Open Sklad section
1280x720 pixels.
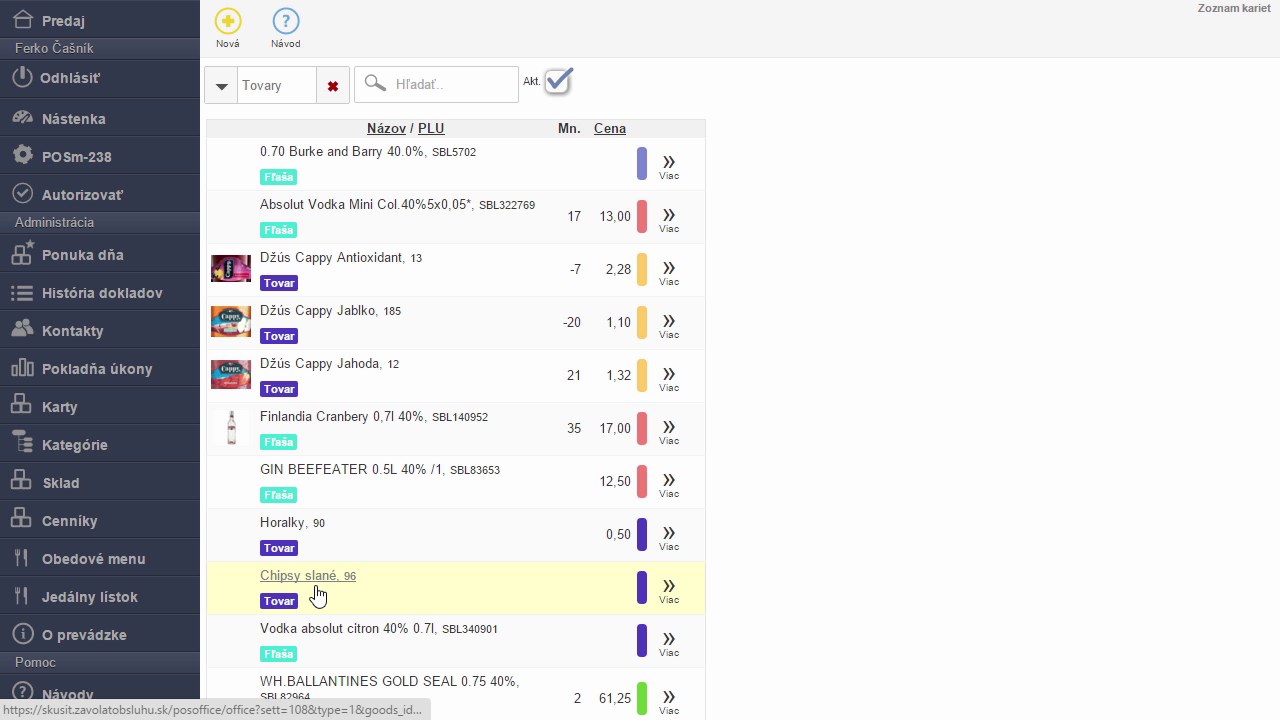click(100, 482)
